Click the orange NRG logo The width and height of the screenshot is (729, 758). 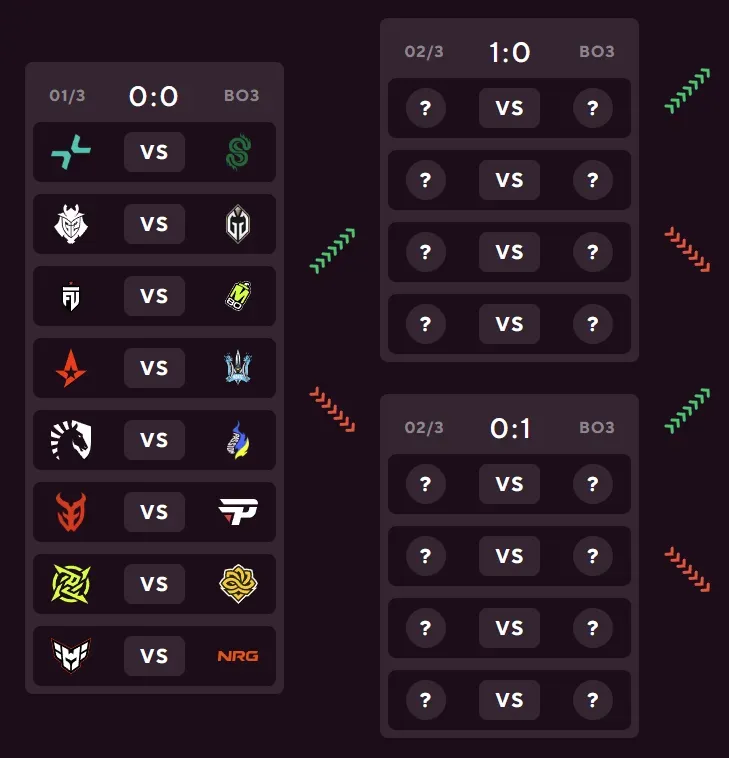click(x=238, y=656)
